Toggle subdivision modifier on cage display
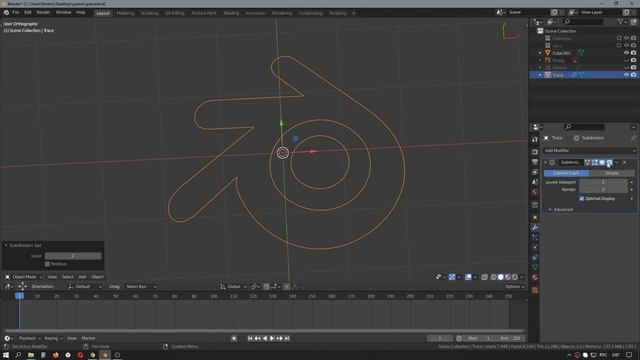Viewport: 640px width, 360px height. click(x=587, y=162)
